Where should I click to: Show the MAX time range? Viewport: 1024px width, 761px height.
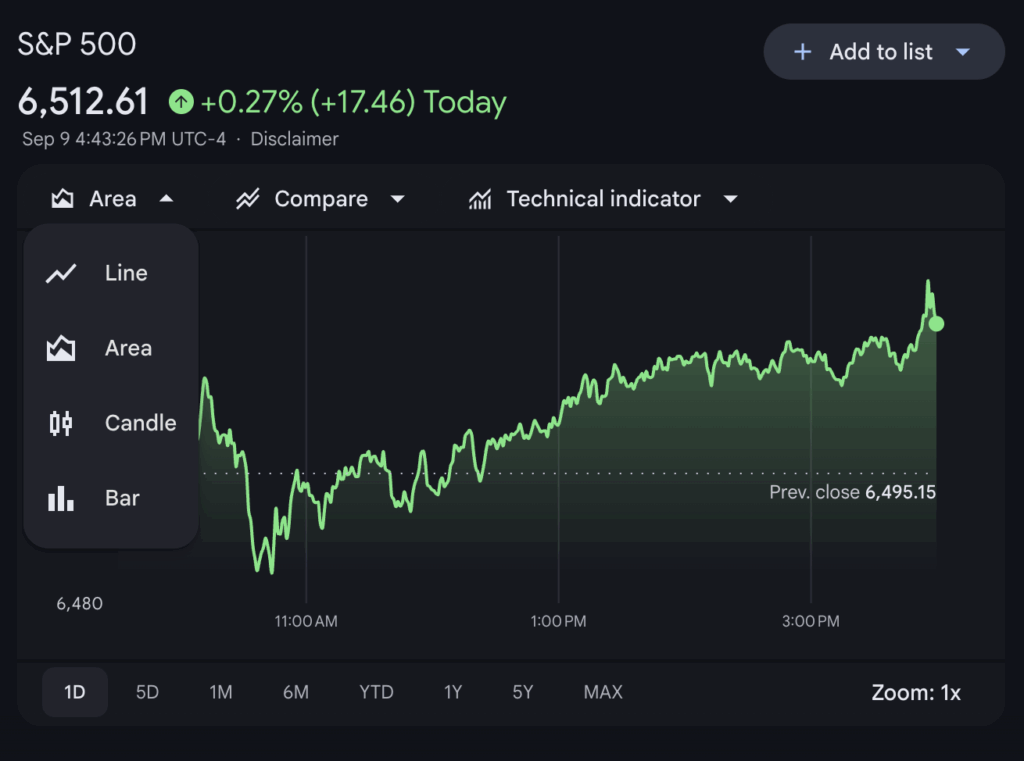(x=603, y=692)
